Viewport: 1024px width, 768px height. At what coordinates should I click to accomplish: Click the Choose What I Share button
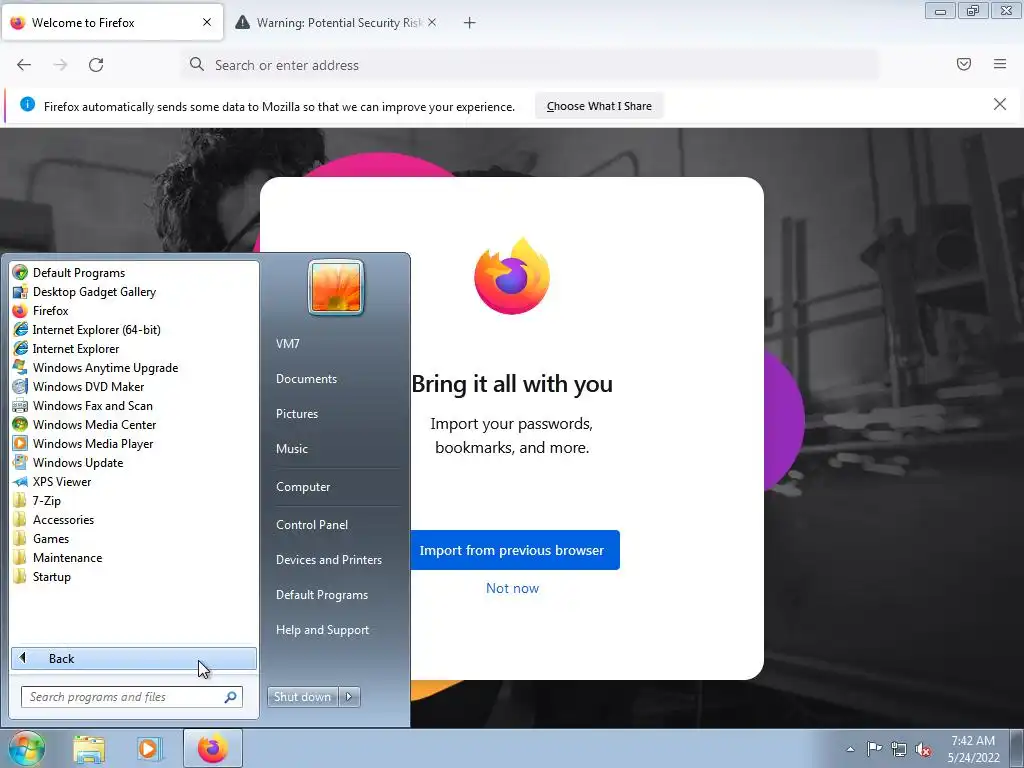[x=599, y=106]
